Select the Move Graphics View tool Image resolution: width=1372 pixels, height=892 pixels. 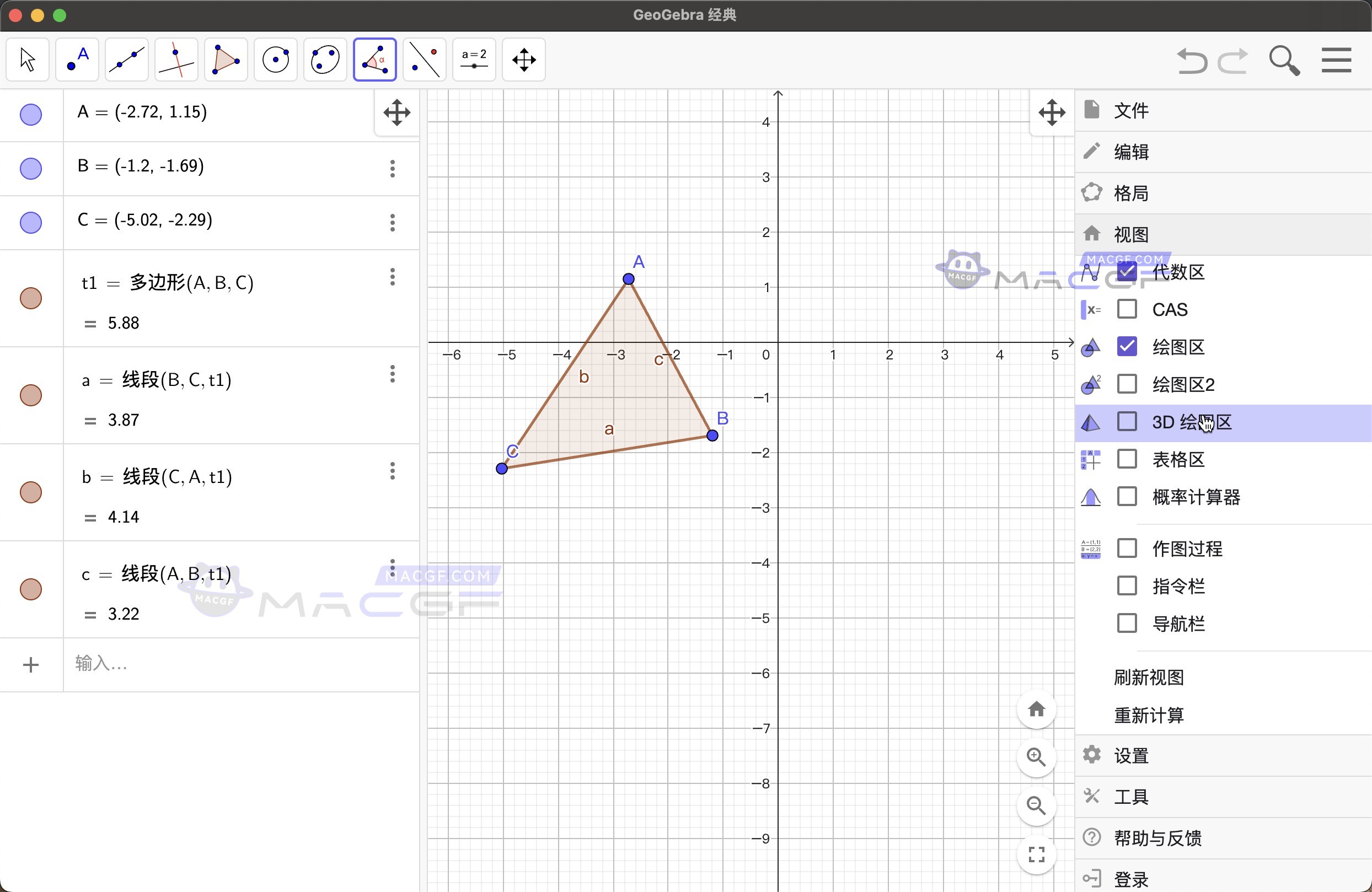(x=523, y=59)
